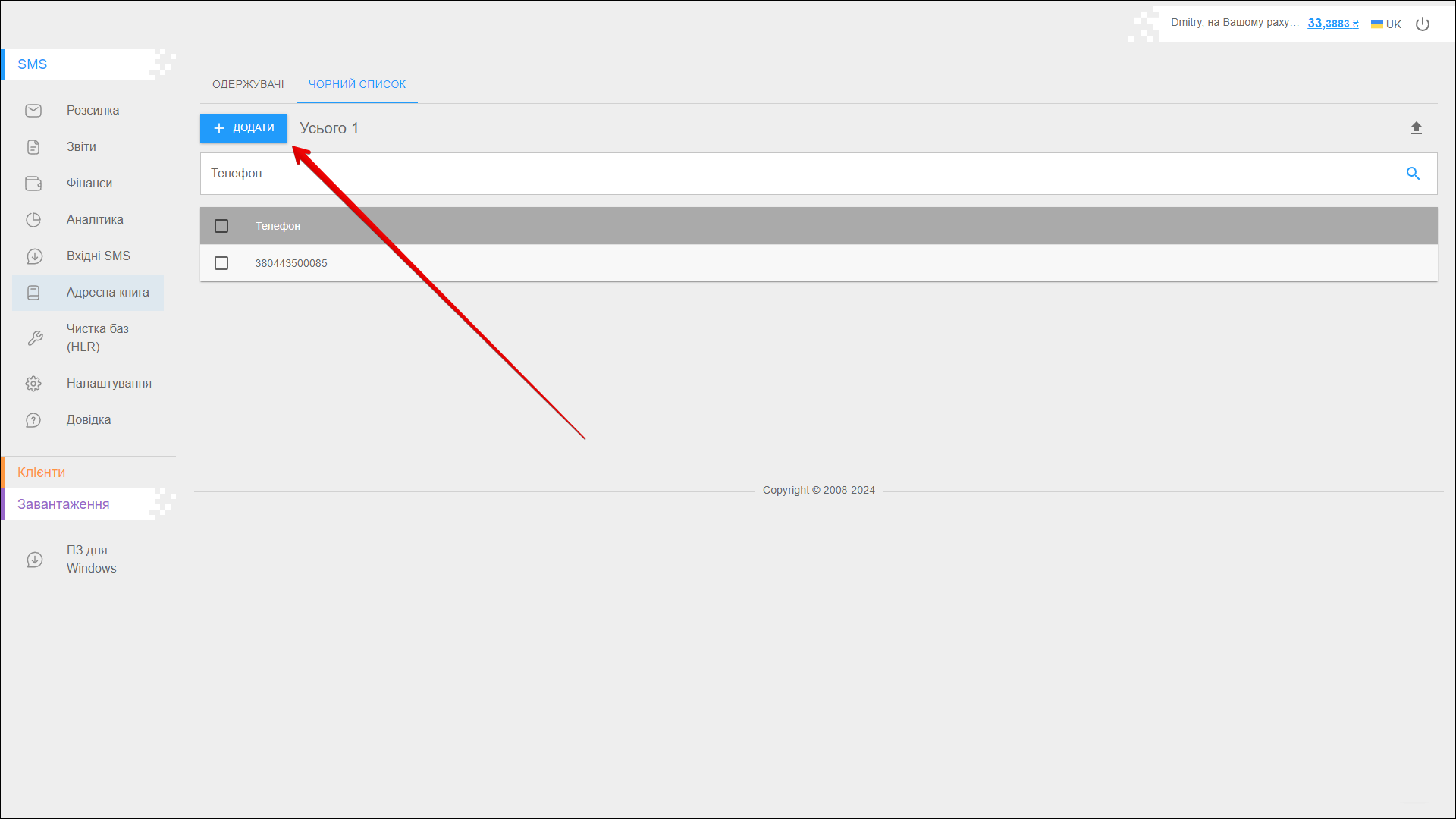Click the power logout icon

[x=1423, y=24]
